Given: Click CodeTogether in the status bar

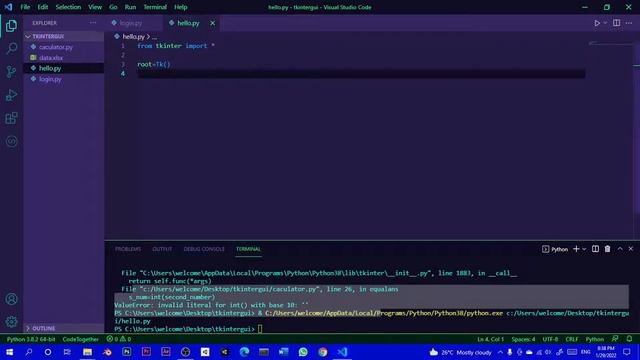Looking at the screenshot, I should (80, 339).
